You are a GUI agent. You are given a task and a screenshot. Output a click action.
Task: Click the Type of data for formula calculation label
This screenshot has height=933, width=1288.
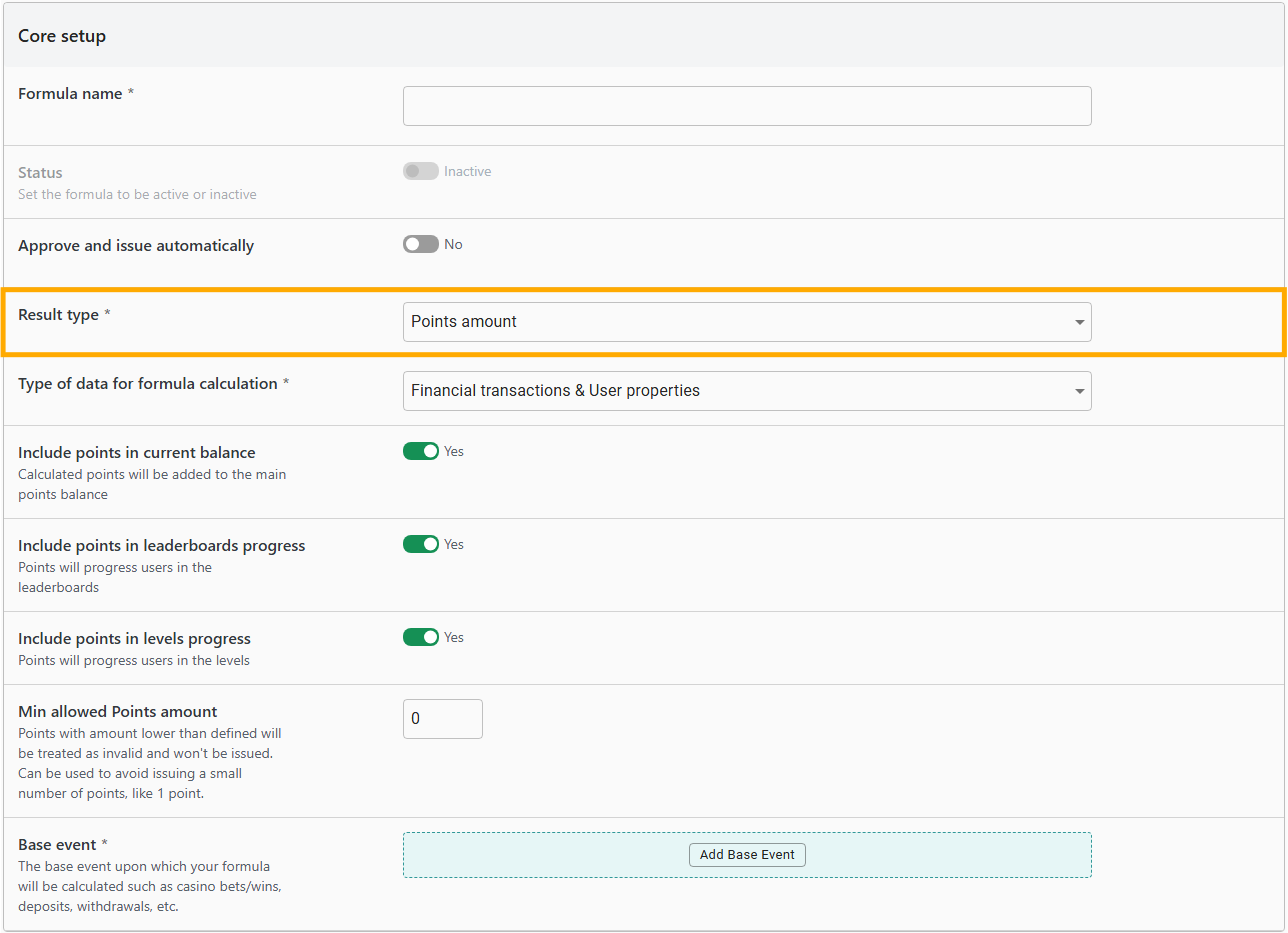pyautogui.click(x=147, y=384)
